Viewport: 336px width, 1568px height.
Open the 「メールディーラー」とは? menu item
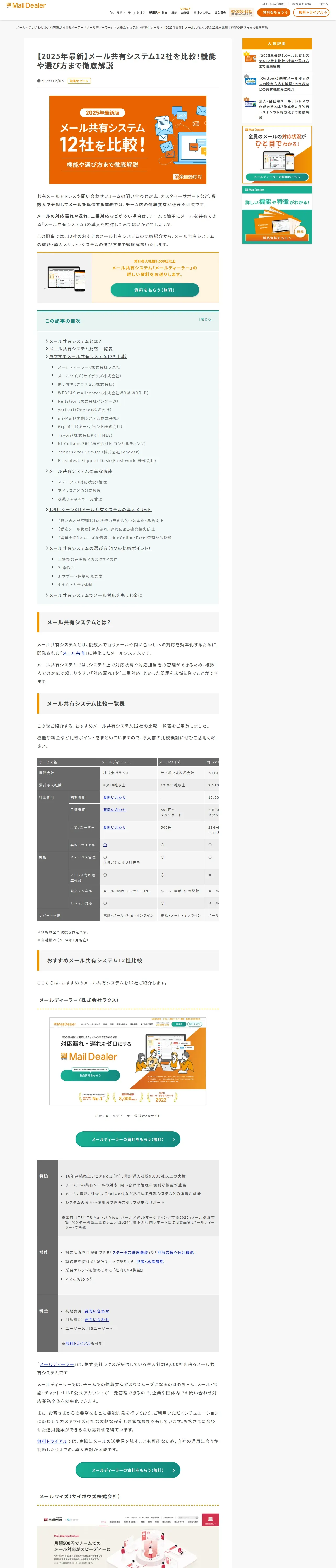point(127,13)
